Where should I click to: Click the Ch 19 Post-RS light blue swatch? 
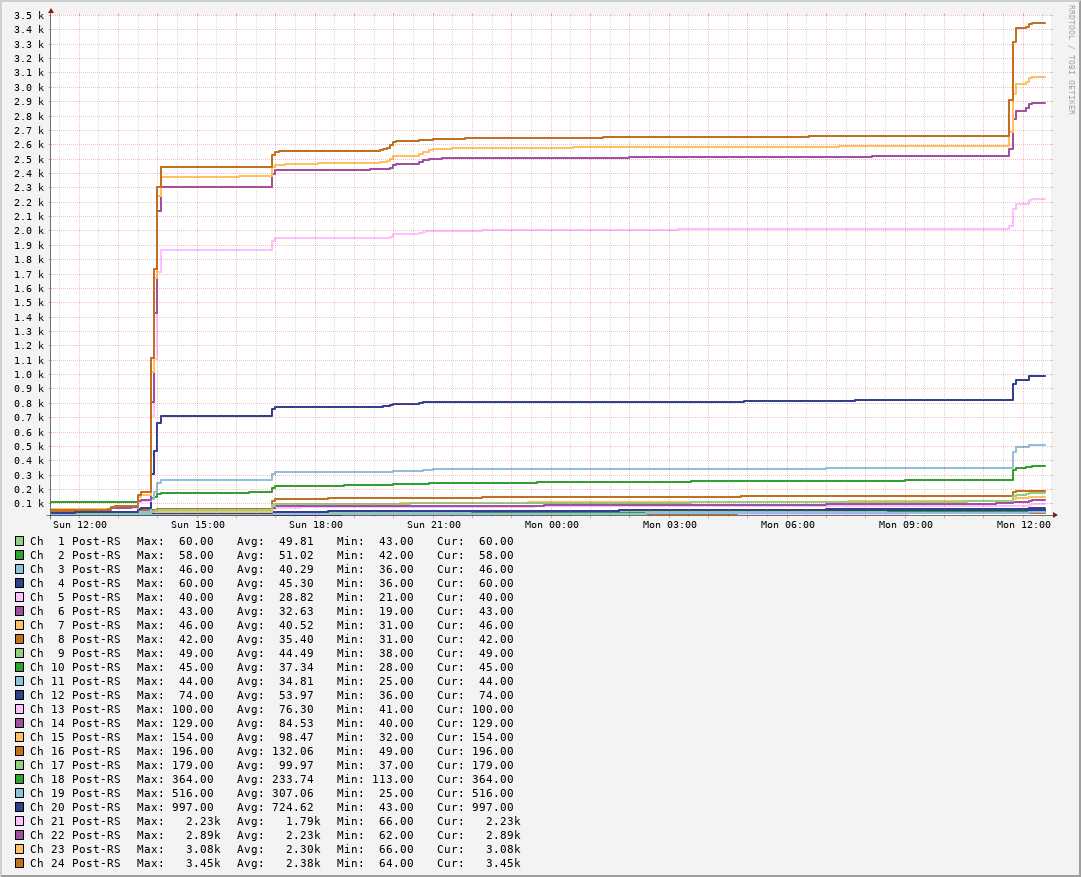pos(19,793)
